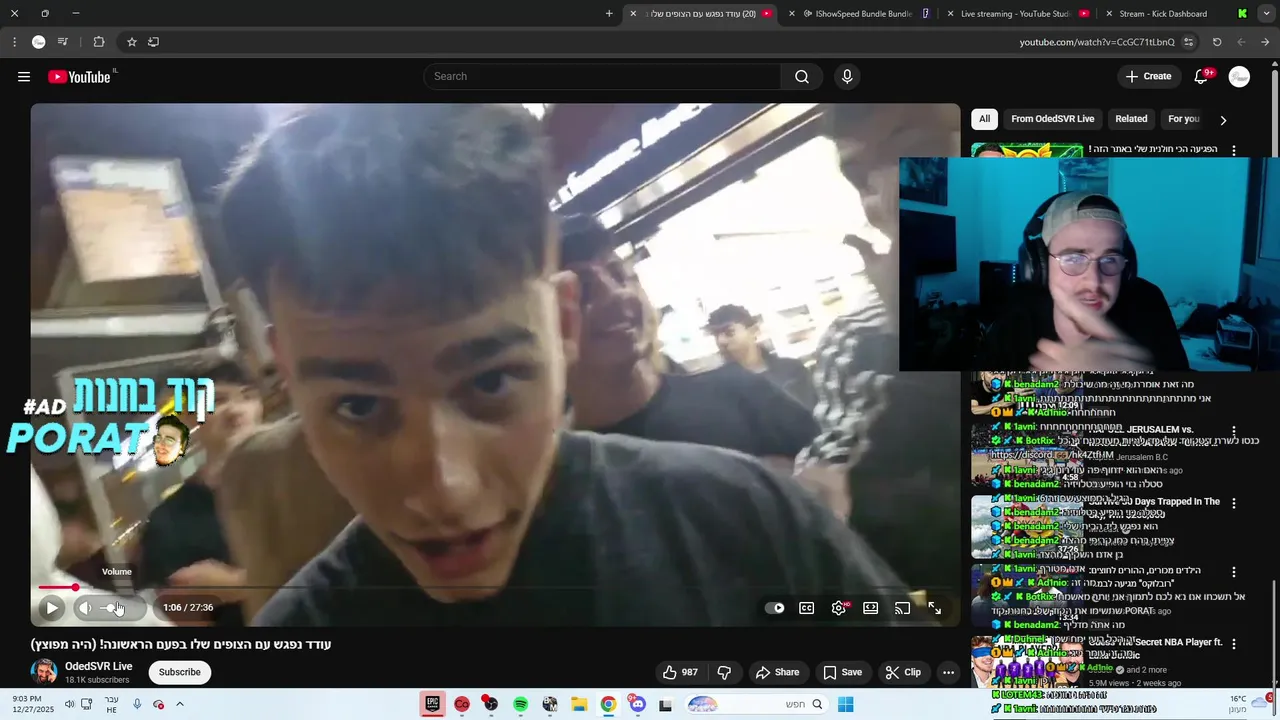The width and height of the screenshot is (1280, 720).
Task: Switch to Live streaming - YouTube Studio tab
Action: [x=1016, y=14]
